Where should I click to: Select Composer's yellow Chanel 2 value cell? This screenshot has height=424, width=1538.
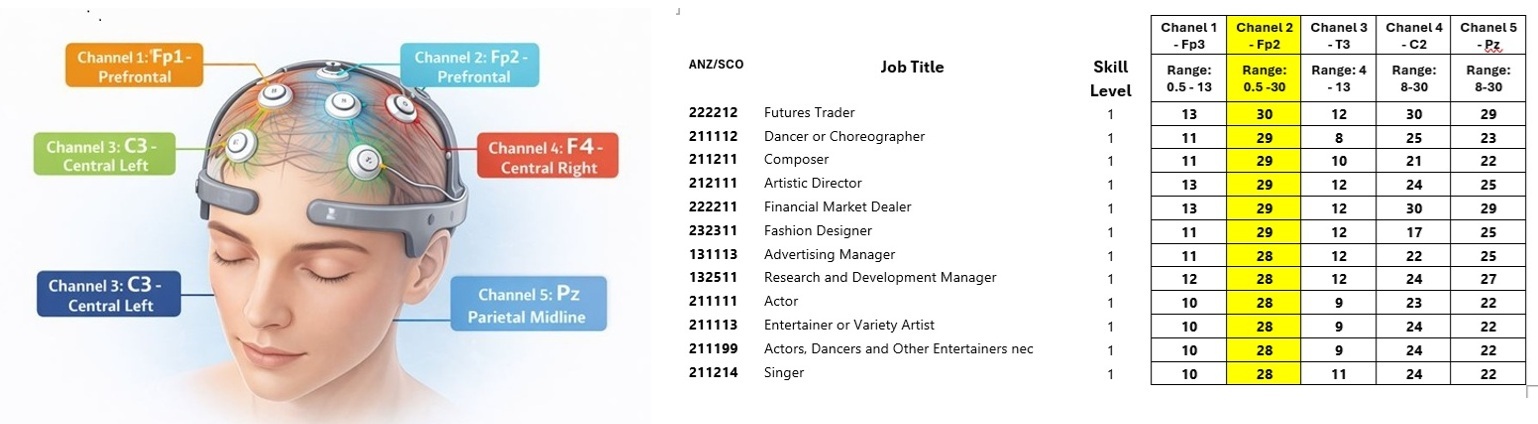(1263, 160)
